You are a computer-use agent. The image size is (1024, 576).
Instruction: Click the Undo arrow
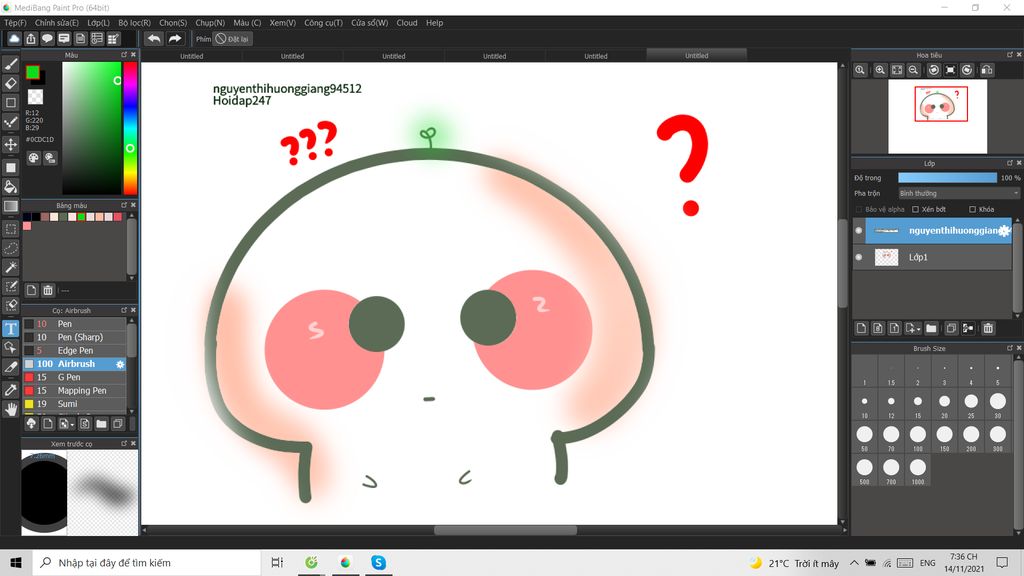154,39
